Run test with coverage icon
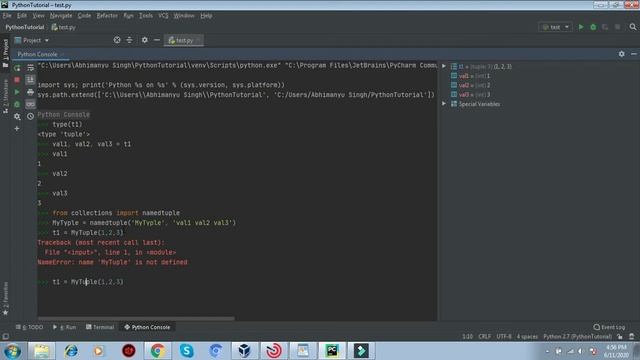The image size is (640, 360). (x=605, y=27)
